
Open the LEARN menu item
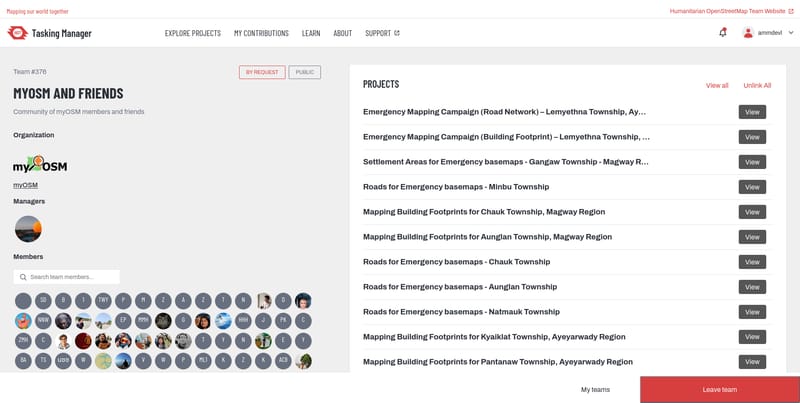pos(311,33)
